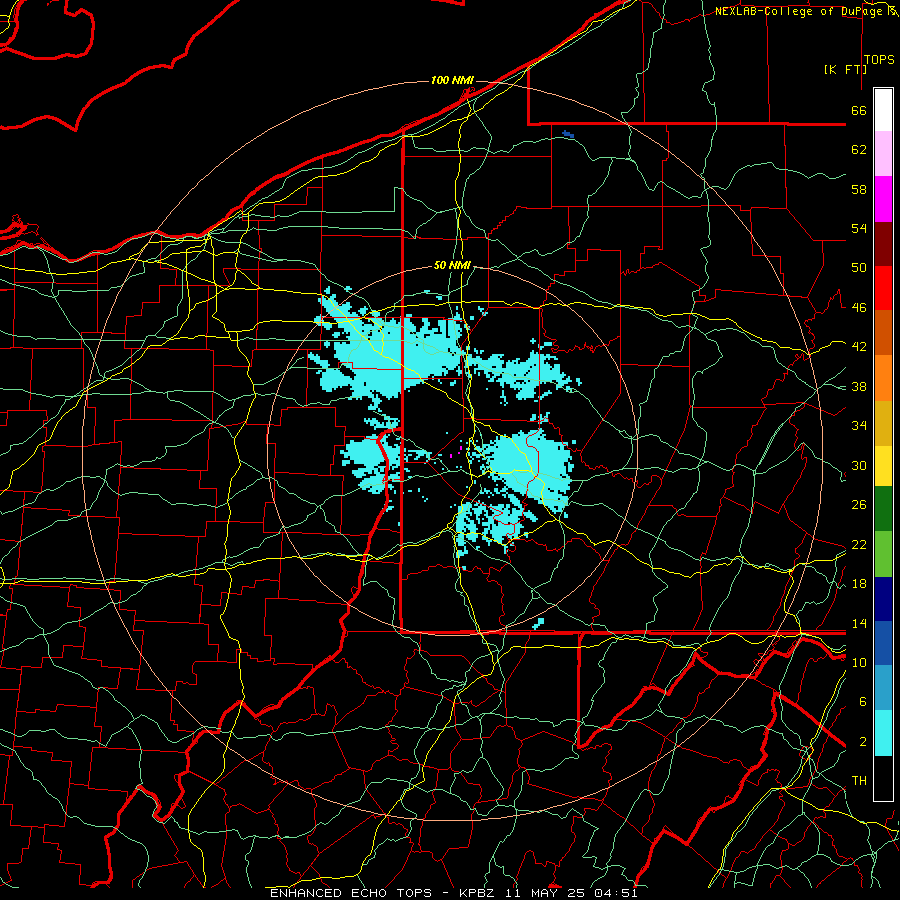Click the bright red 50 legend swatch
This screenshot has width=900, height=900.
[x=883, y=288]
